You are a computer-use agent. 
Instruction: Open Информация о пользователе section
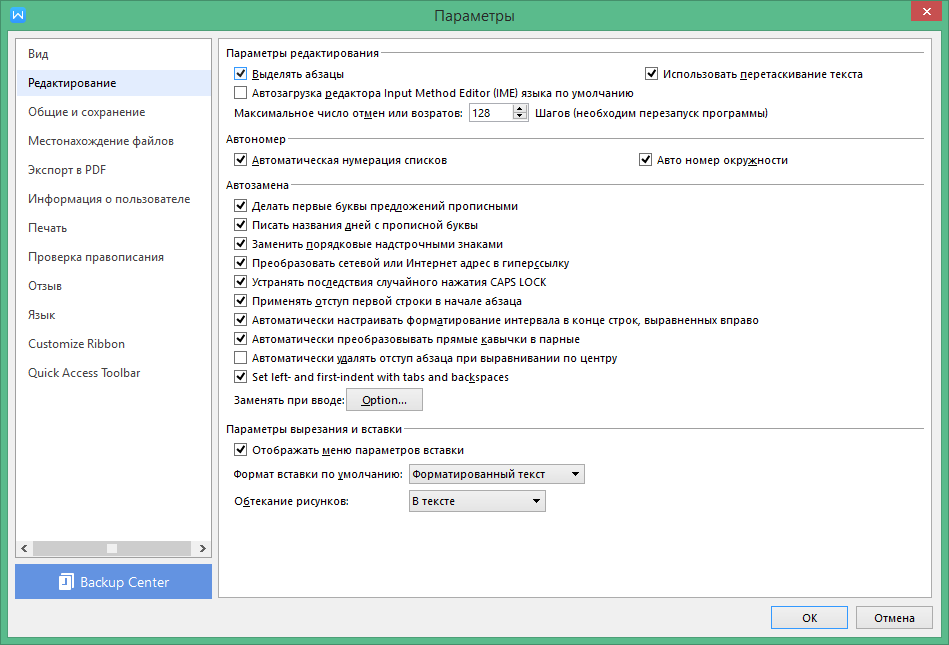pos(113,199)
